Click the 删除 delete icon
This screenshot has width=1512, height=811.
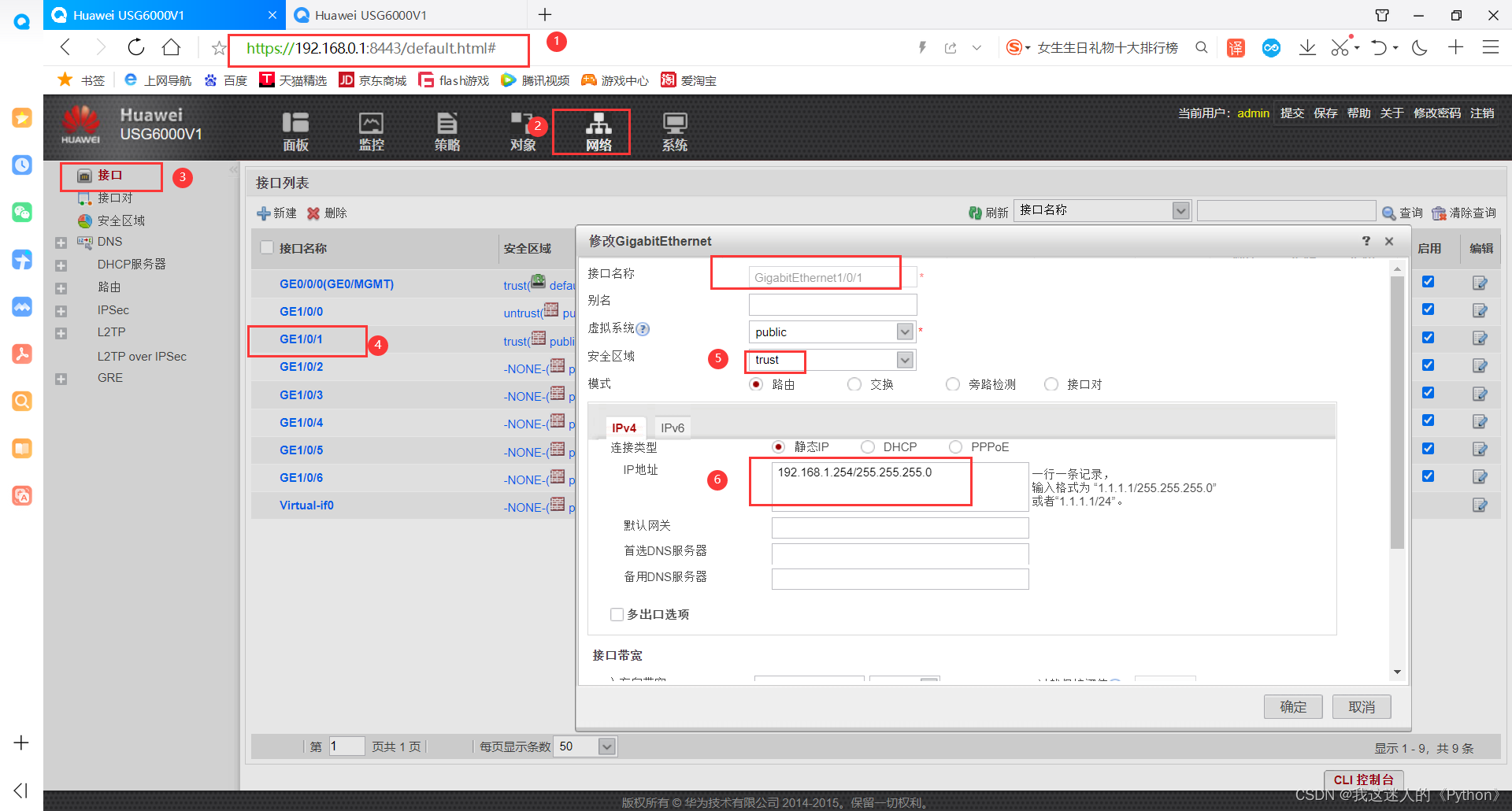click(x=327, y=213)
